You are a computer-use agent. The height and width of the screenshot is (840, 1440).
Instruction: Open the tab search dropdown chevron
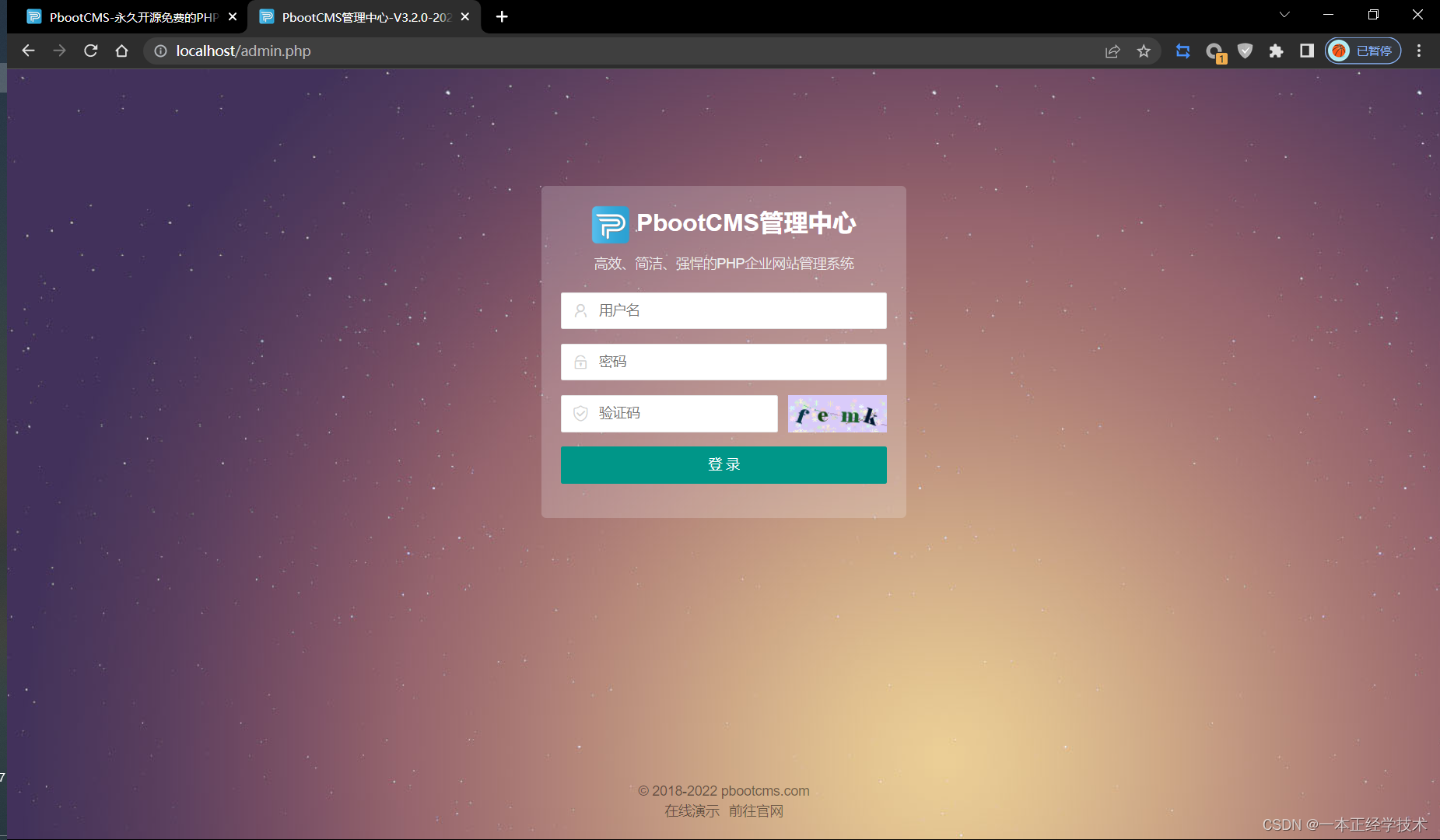1284,14
